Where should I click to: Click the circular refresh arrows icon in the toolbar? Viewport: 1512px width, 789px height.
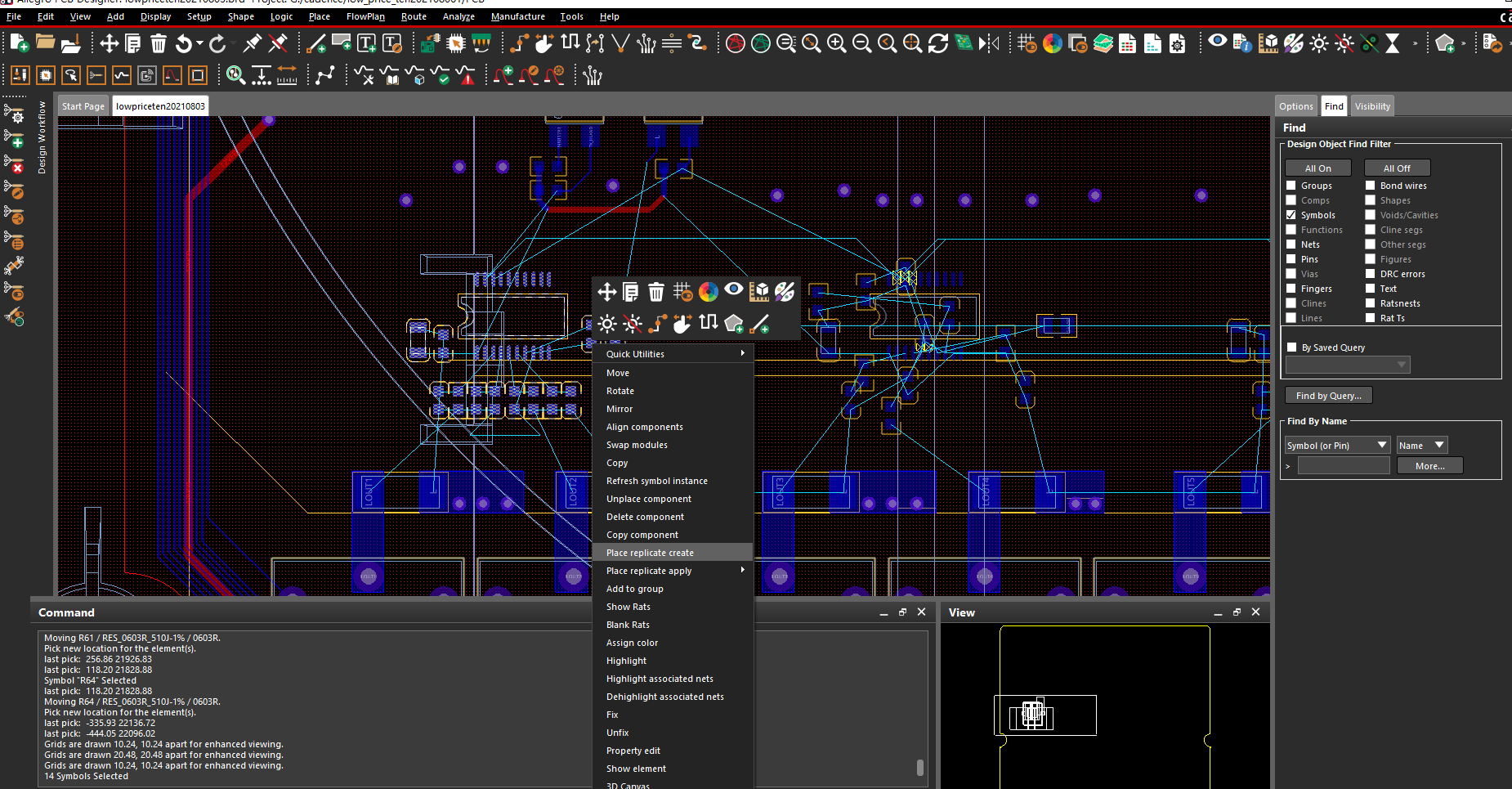(x=938, y=43)
